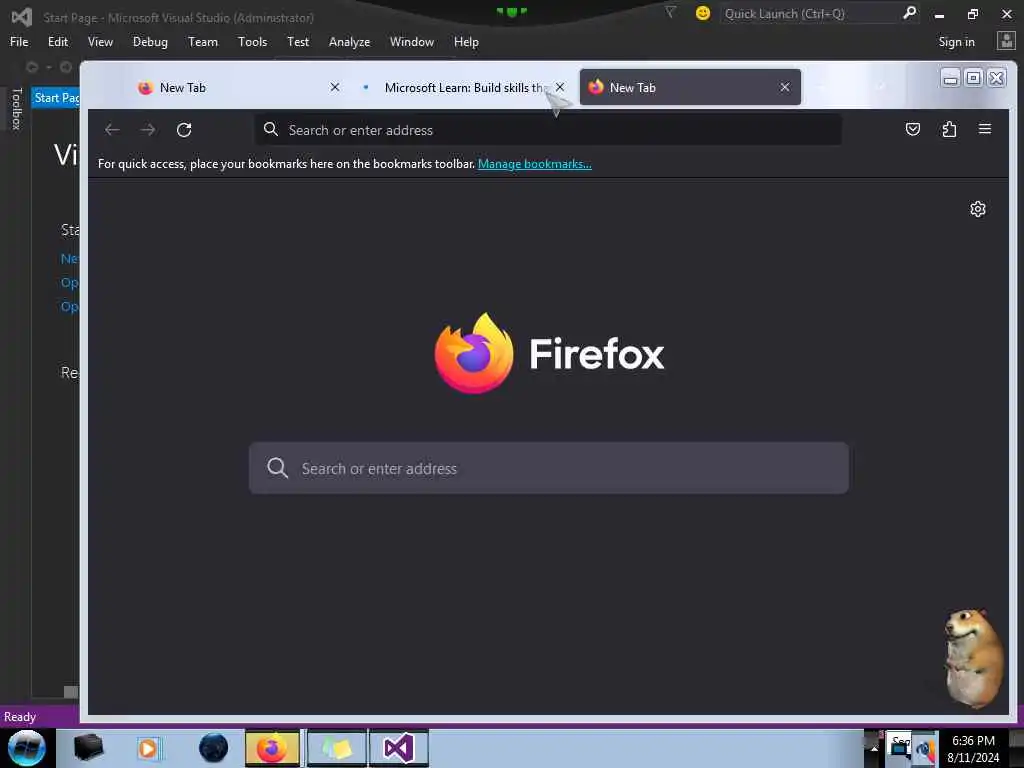Screen dimensions: 1024x768
Task: Click the feedback smiley icon
Action: (x=703, y=13)
